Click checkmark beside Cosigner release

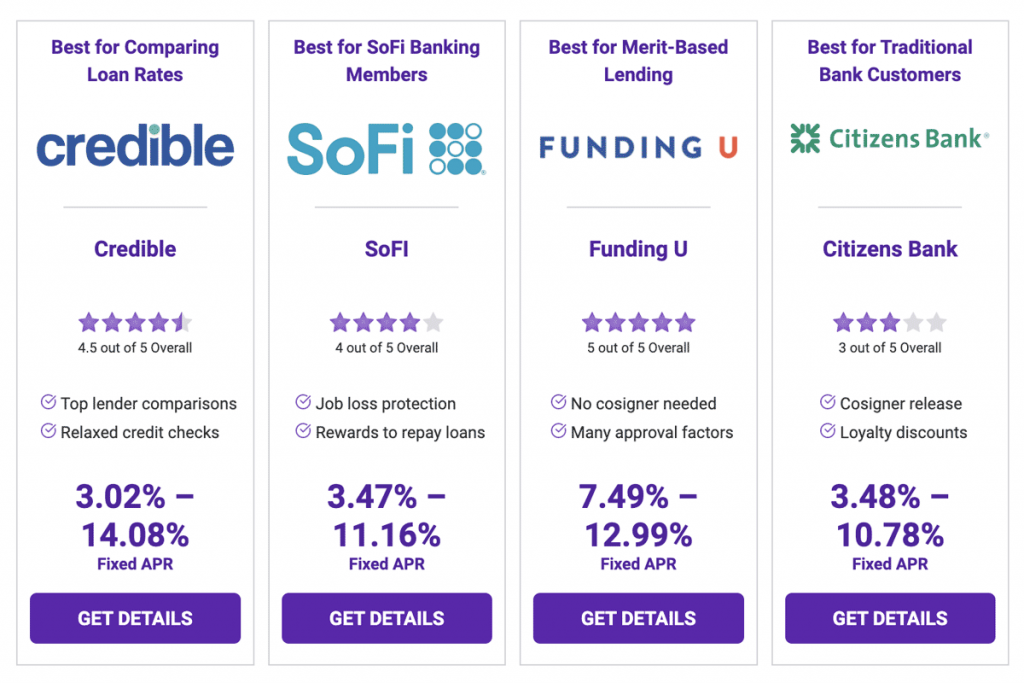pyautogui.click(x=827, y=403)
